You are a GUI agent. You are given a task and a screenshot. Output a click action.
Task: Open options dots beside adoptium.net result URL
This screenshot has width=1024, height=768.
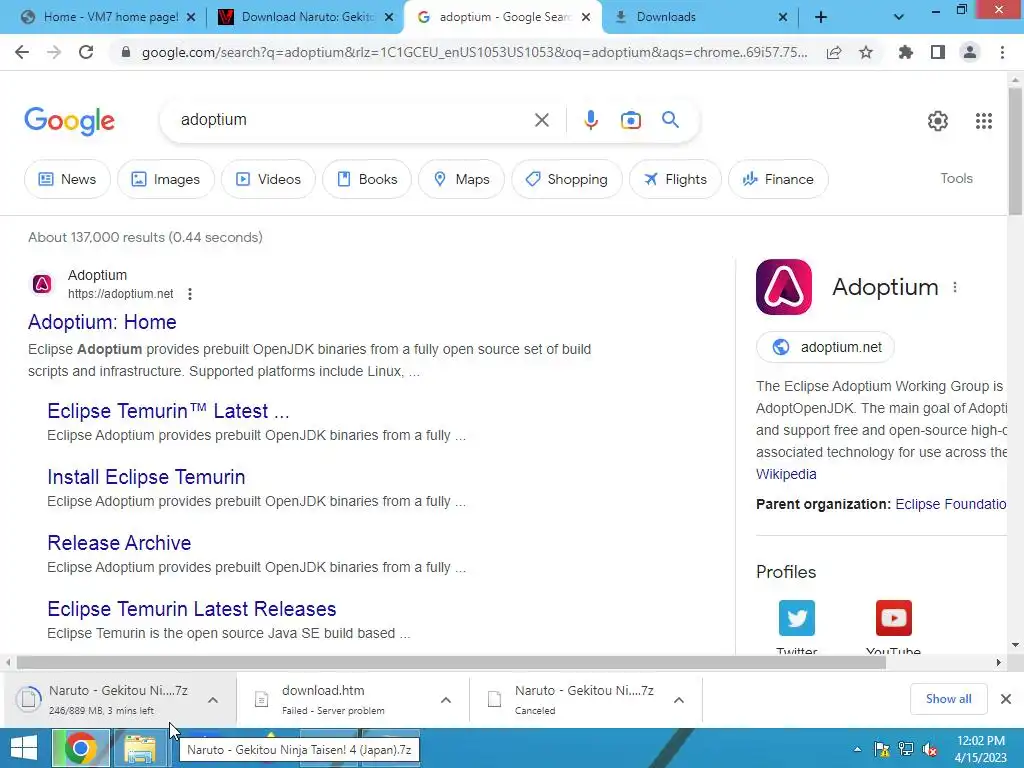click(190, 295)
